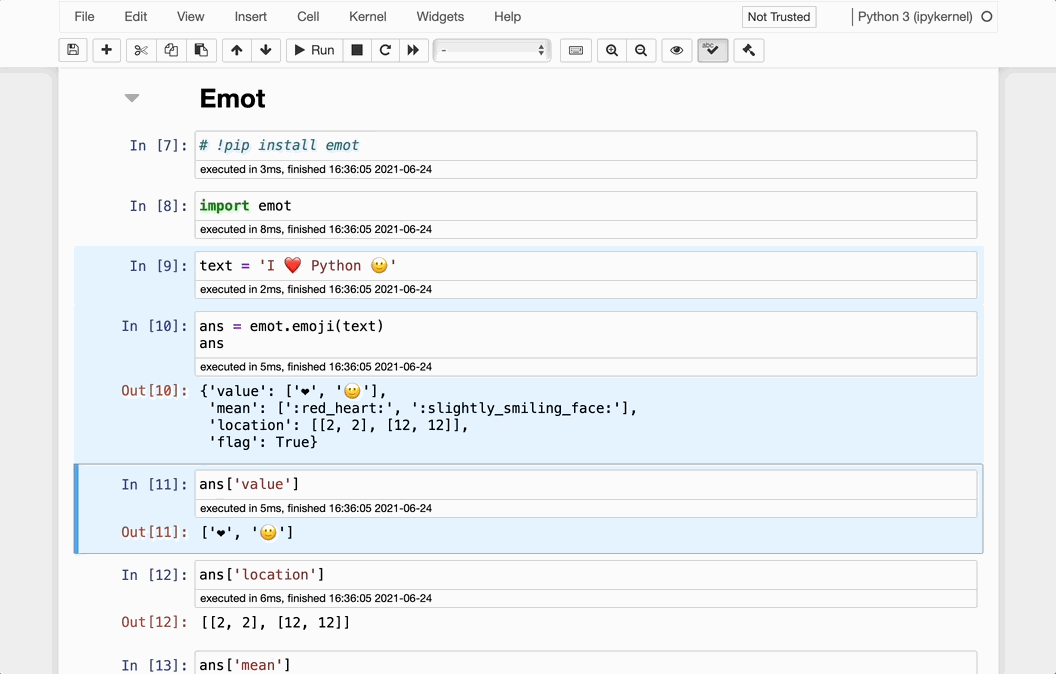1056x674 pixels.
Task: Click the save notebook icon
Action: (x=72, y=50)
